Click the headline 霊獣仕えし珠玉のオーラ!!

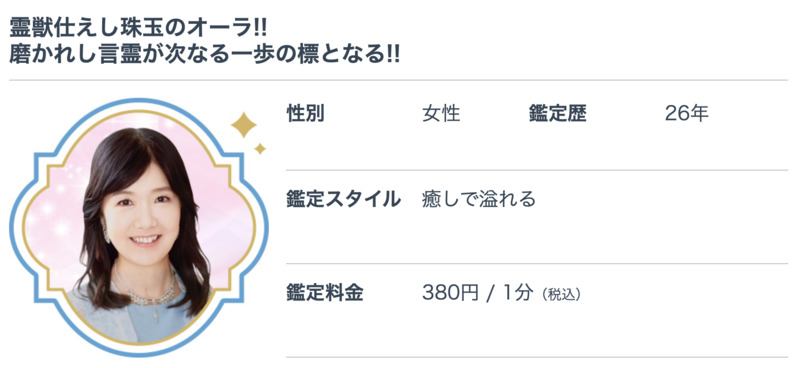138,28
